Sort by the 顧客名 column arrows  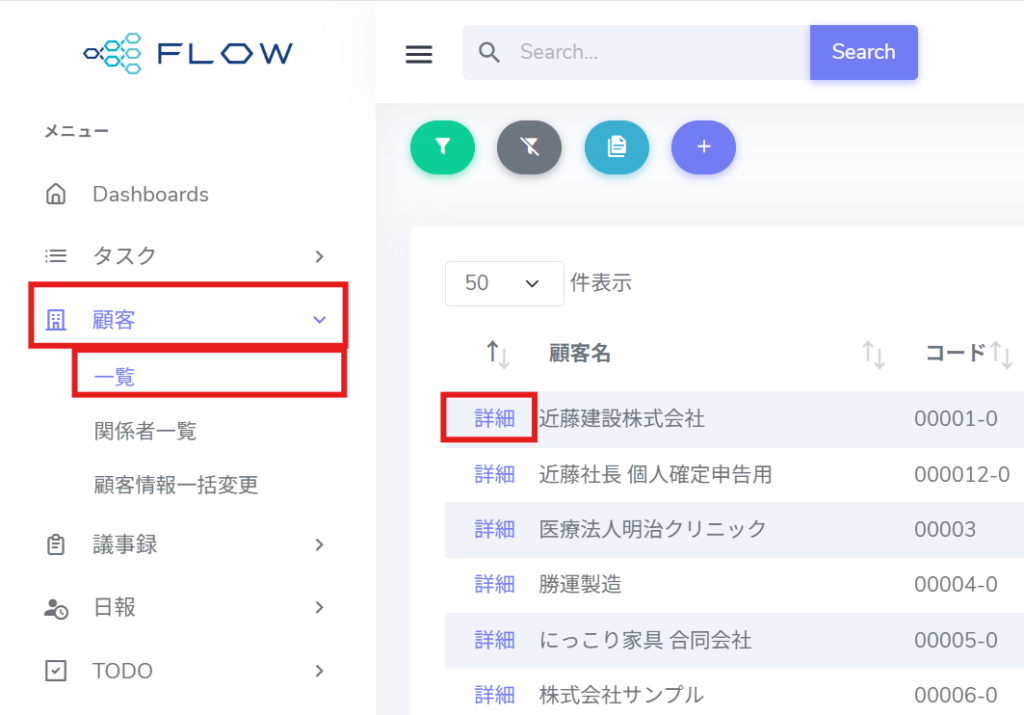tap(873, 354)
